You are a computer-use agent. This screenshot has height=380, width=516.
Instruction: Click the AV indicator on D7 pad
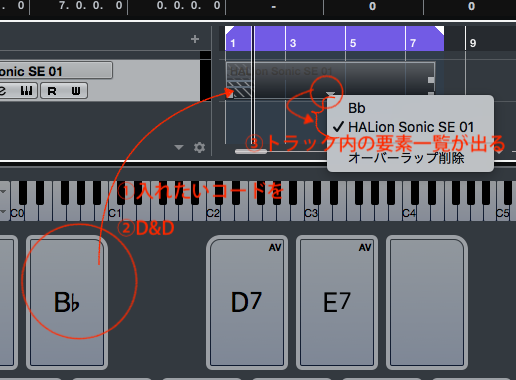point(275,248)
